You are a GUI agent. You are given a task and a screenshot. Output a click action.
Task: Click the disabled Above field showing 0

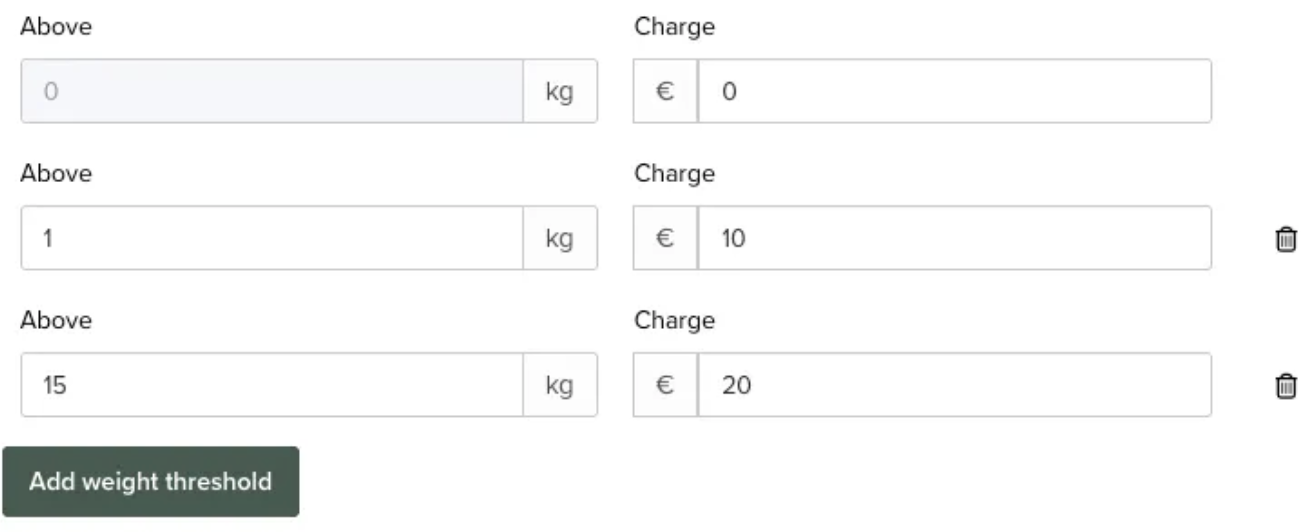(272, 91)
